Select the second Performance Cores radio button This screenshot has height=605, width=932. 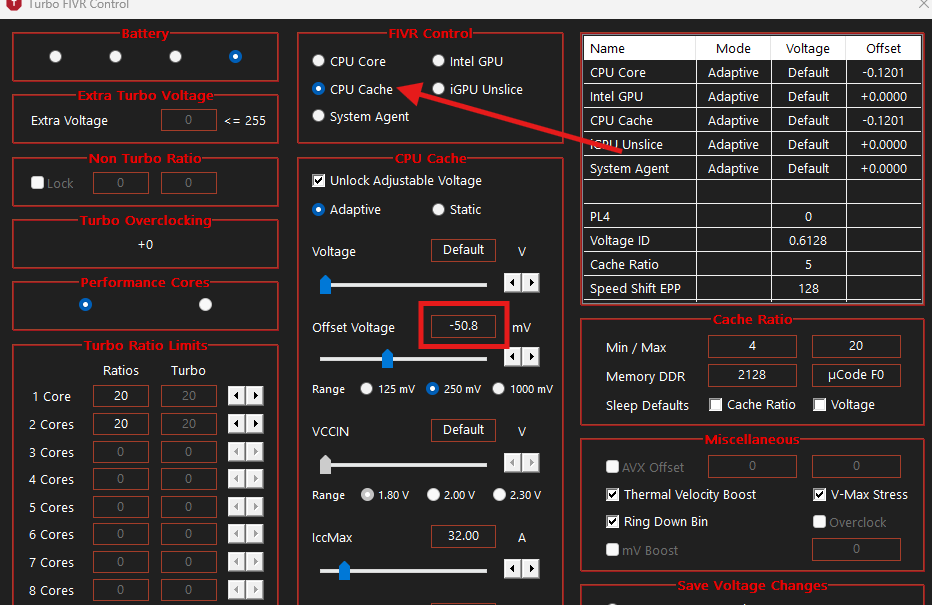[206, 305]
